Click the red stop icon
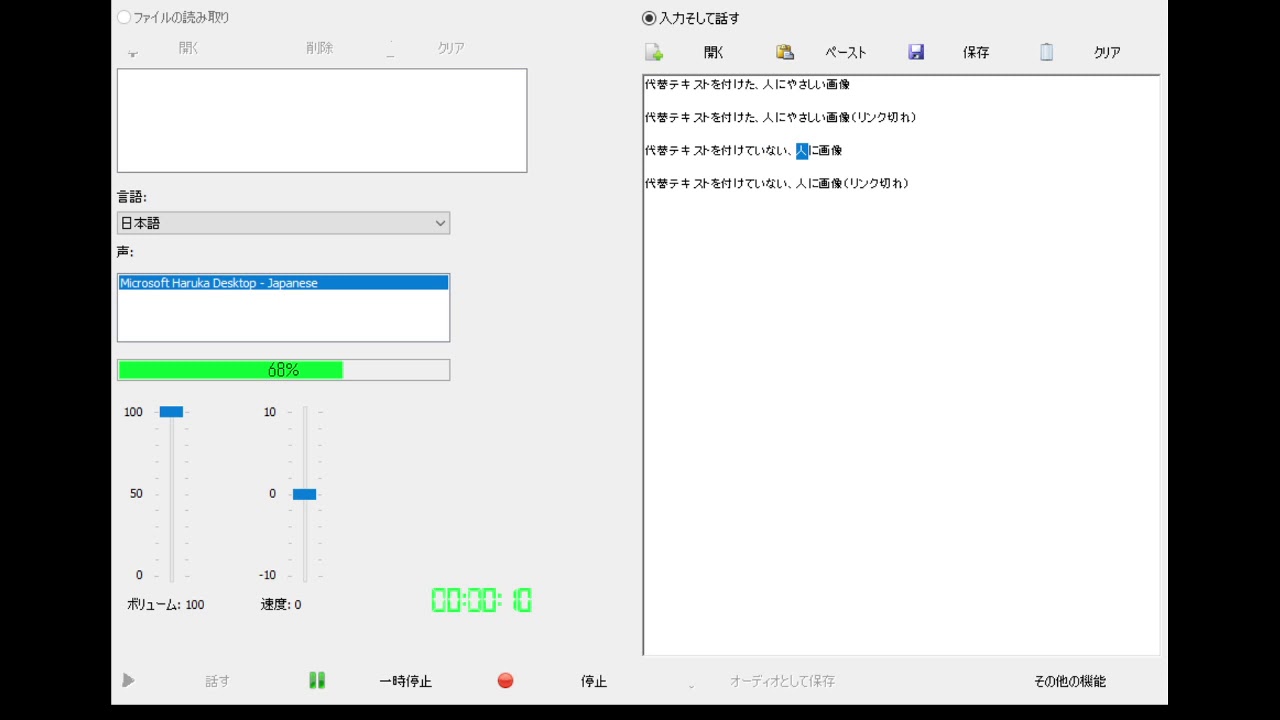Viewport: 1280px width, 720px height. click(505, 681)
